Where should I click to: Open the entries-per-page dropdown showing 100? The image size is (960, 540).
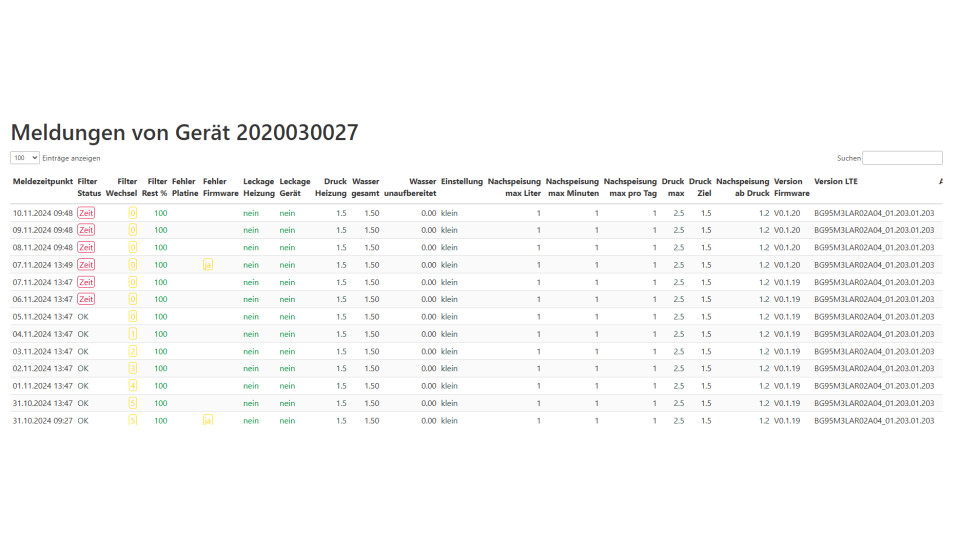(x=25, y=158)
